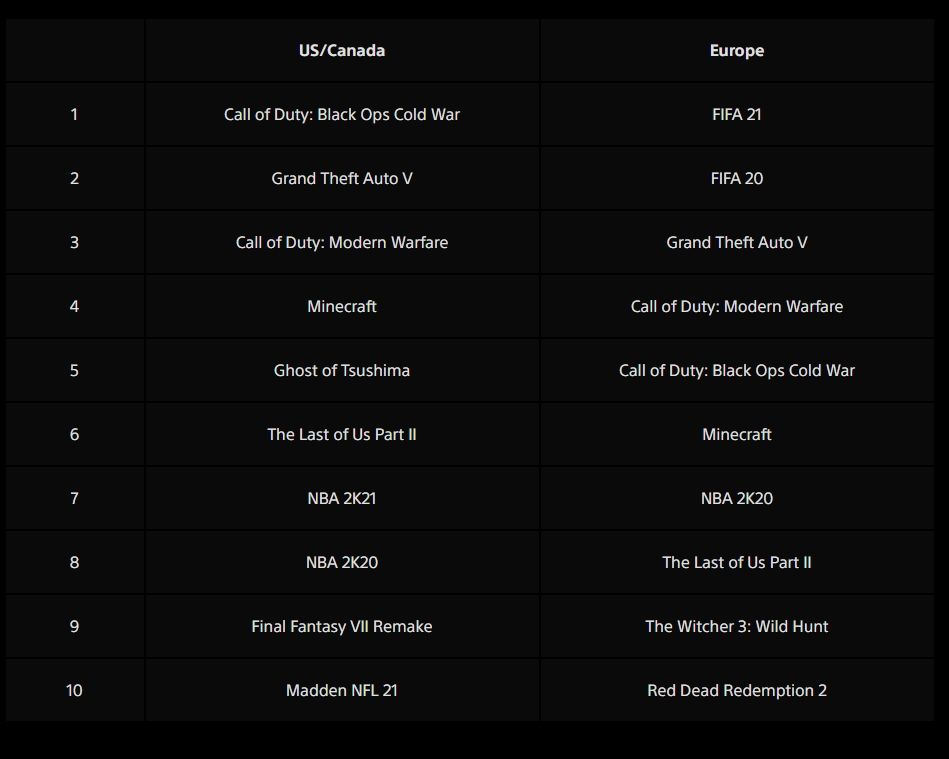Select Red Dead Redemption 2 entry
The width and height of the screenshot is (949, 759).
coord(737,690)
